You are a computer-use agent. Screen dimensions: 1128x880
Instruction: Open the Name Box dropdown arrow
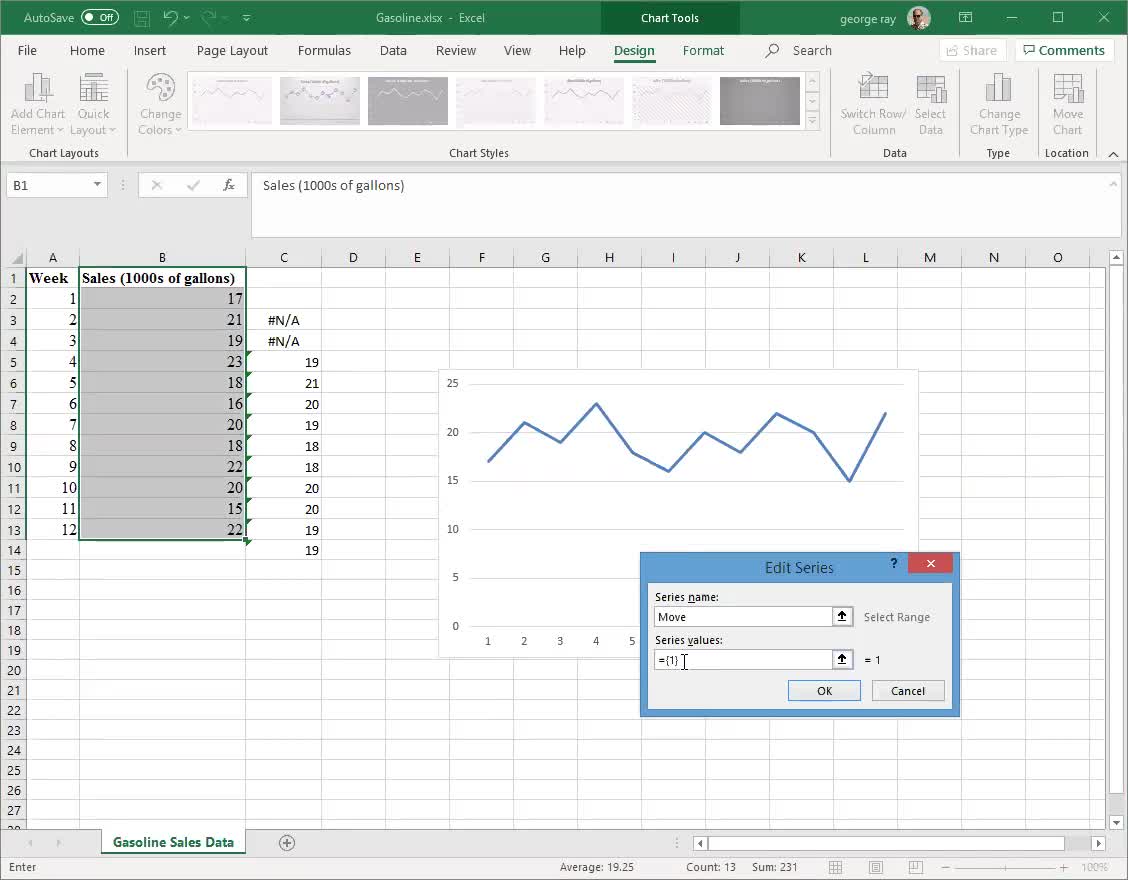[97, 185]
